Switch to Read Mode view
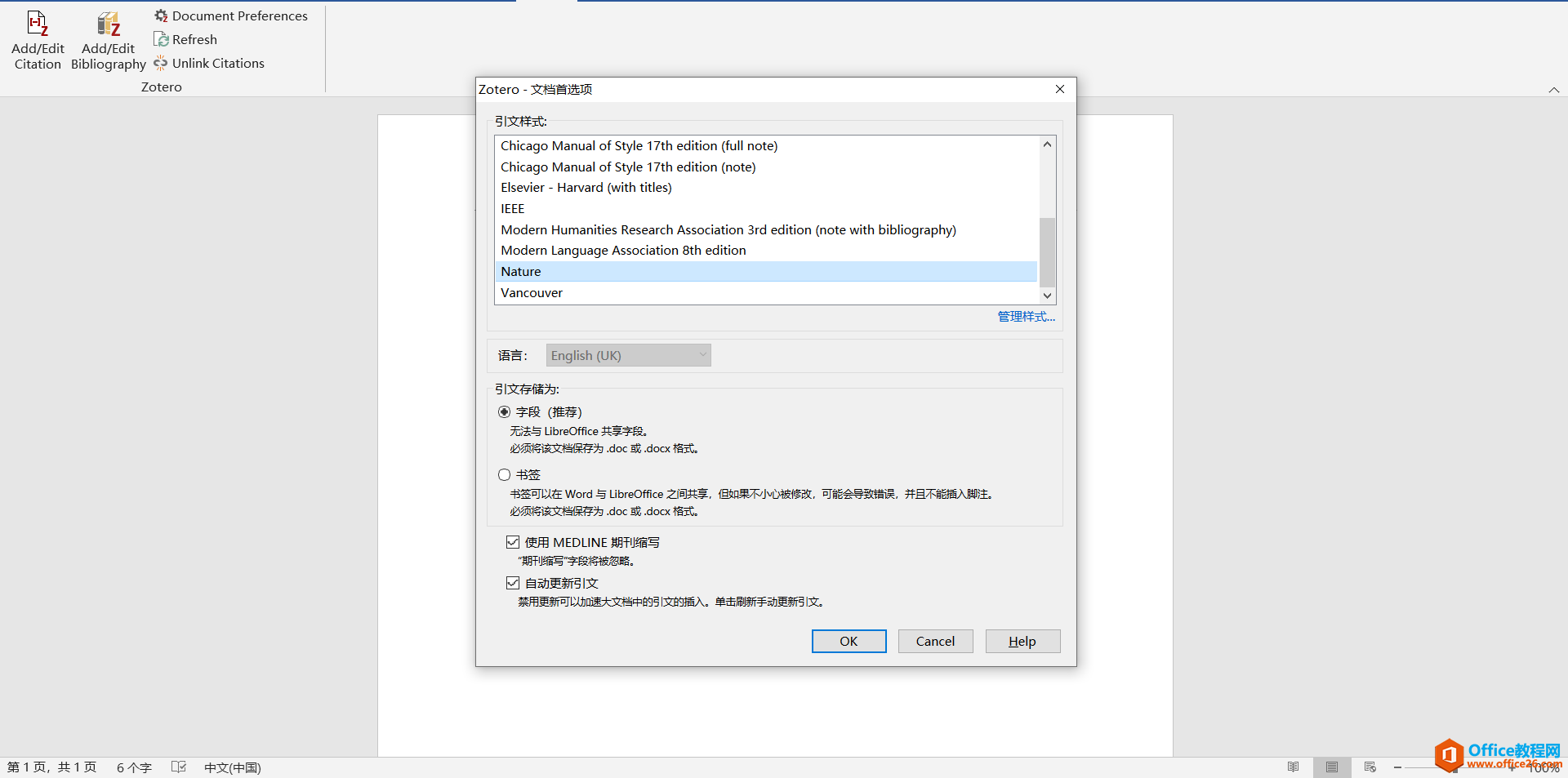 click(1293, 767)
